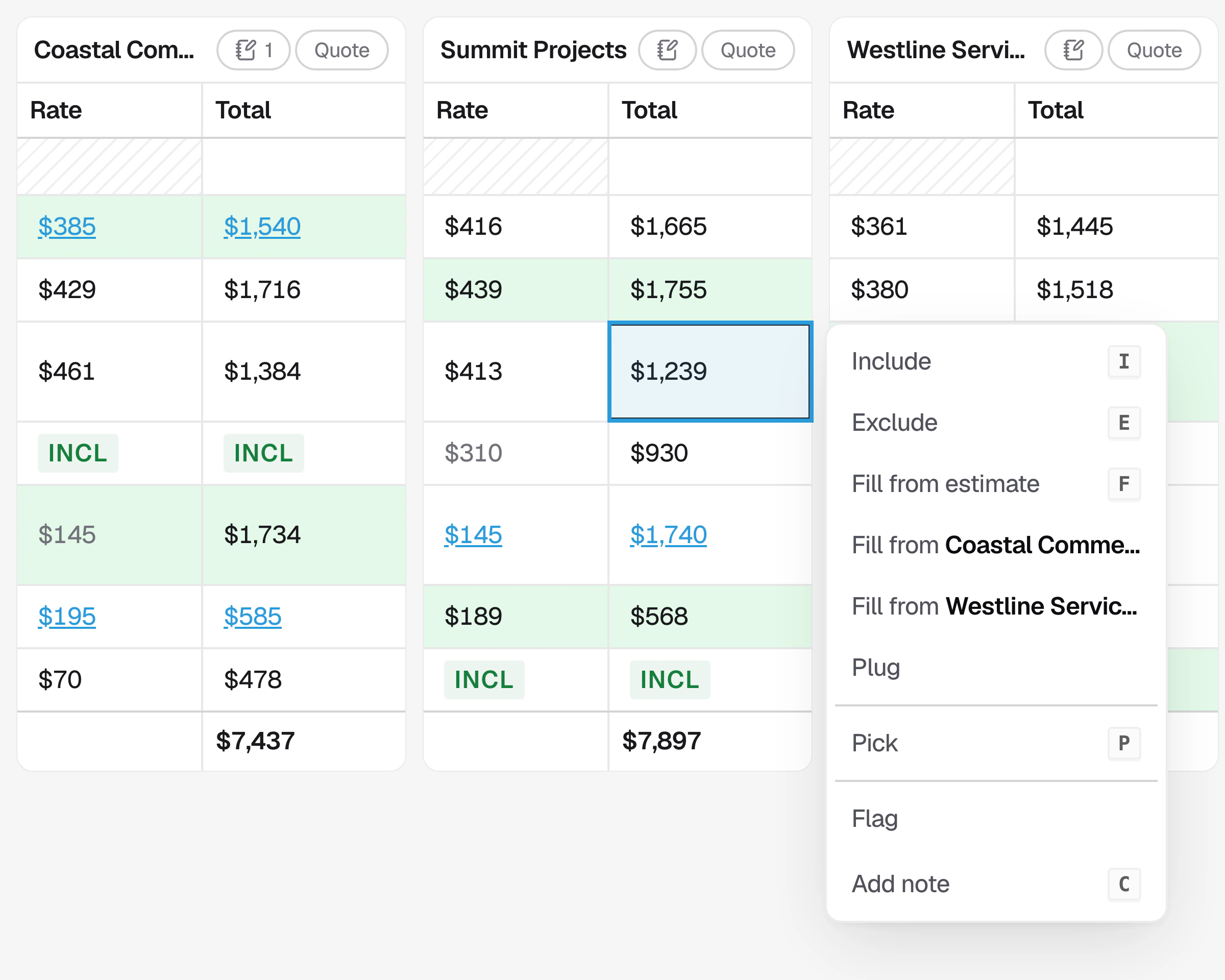Select Fill from estimate option
The width and height of the screenshot is (1225, 980).
tap(996, 484)
